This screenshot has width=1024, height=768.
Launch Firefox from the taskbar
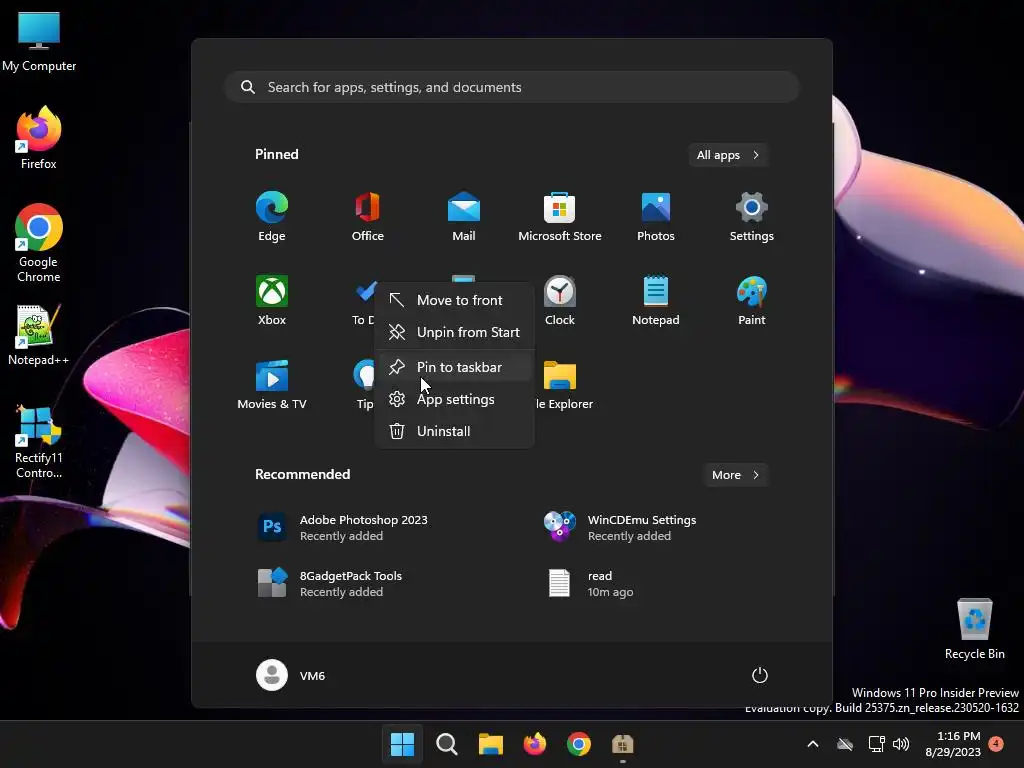pyautogui.click(x=535, y=744)
